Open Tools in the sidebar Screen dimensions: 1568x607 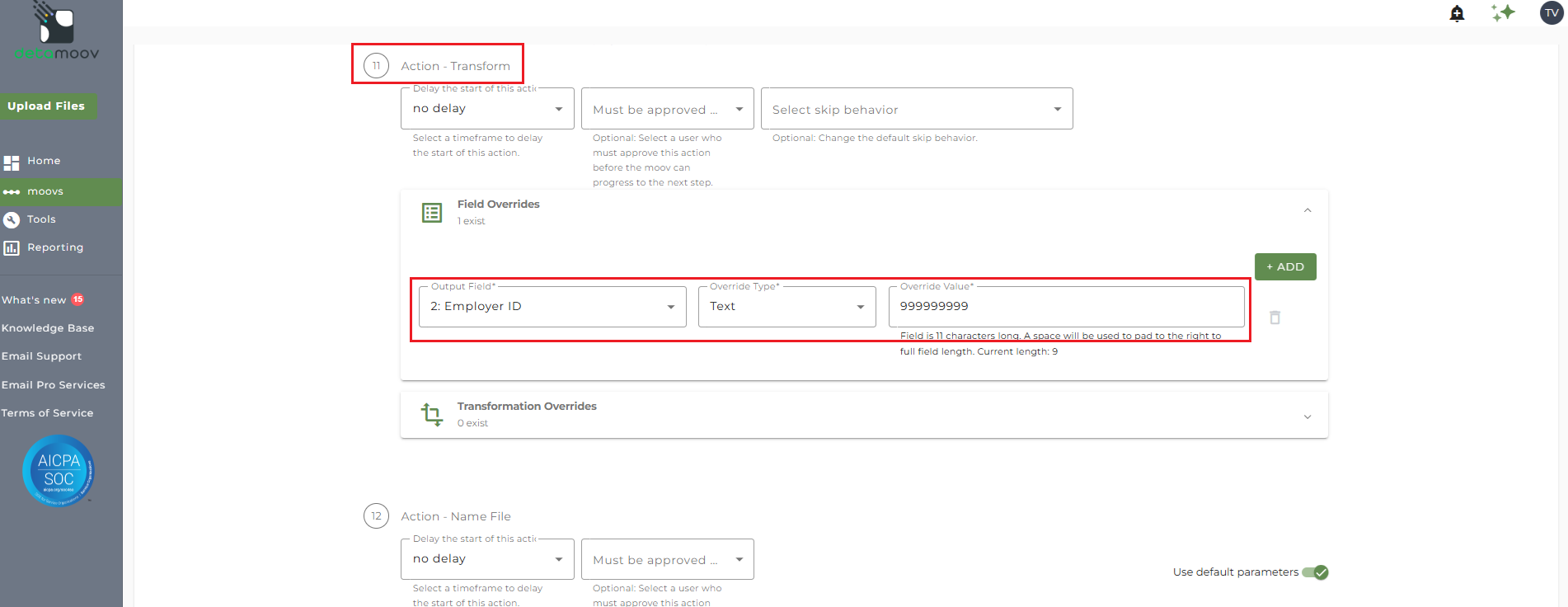click(x=41, y=219)
